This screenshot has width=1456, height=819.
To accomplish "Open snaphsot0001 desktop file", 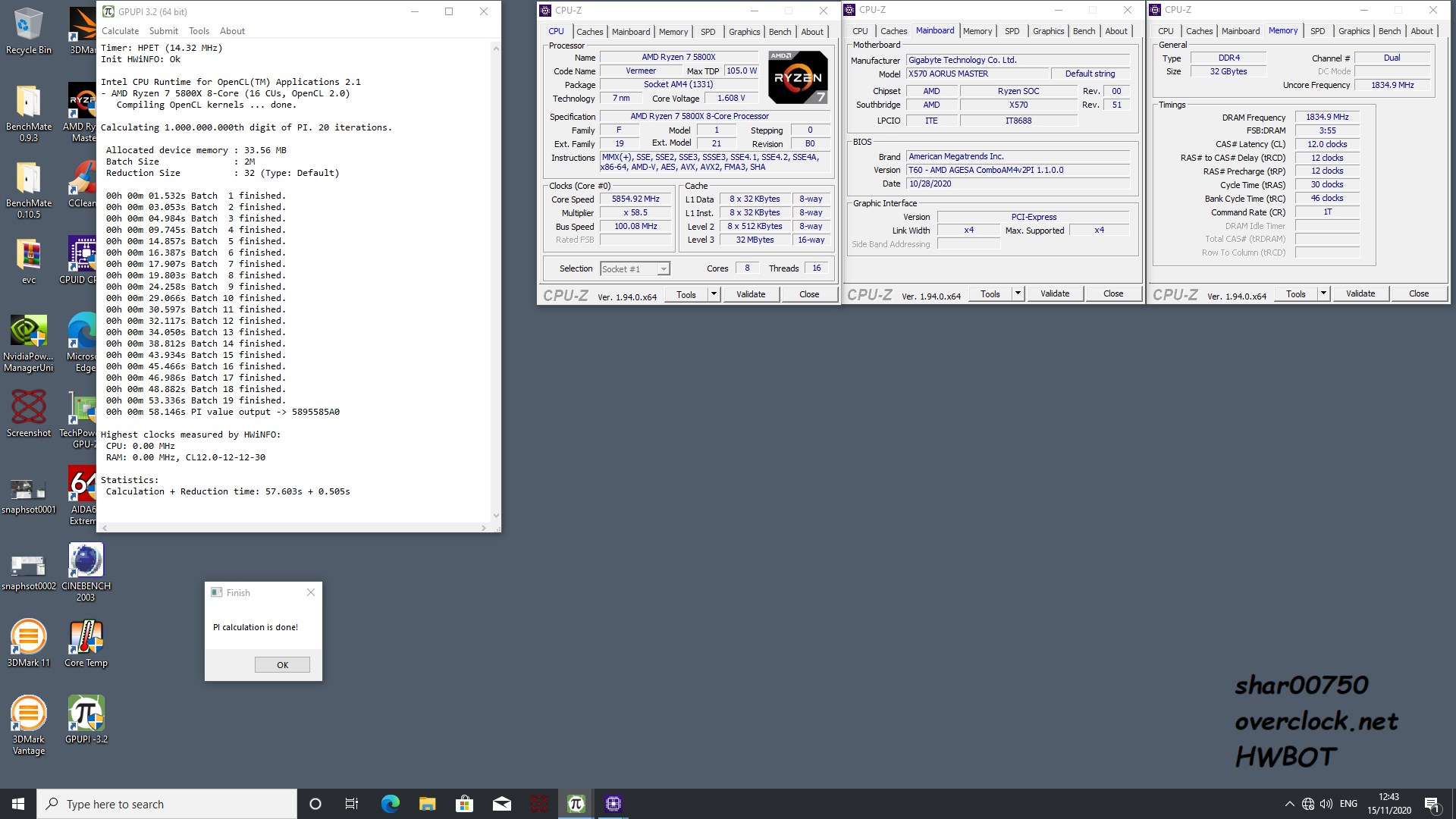I will coord(28,494).
